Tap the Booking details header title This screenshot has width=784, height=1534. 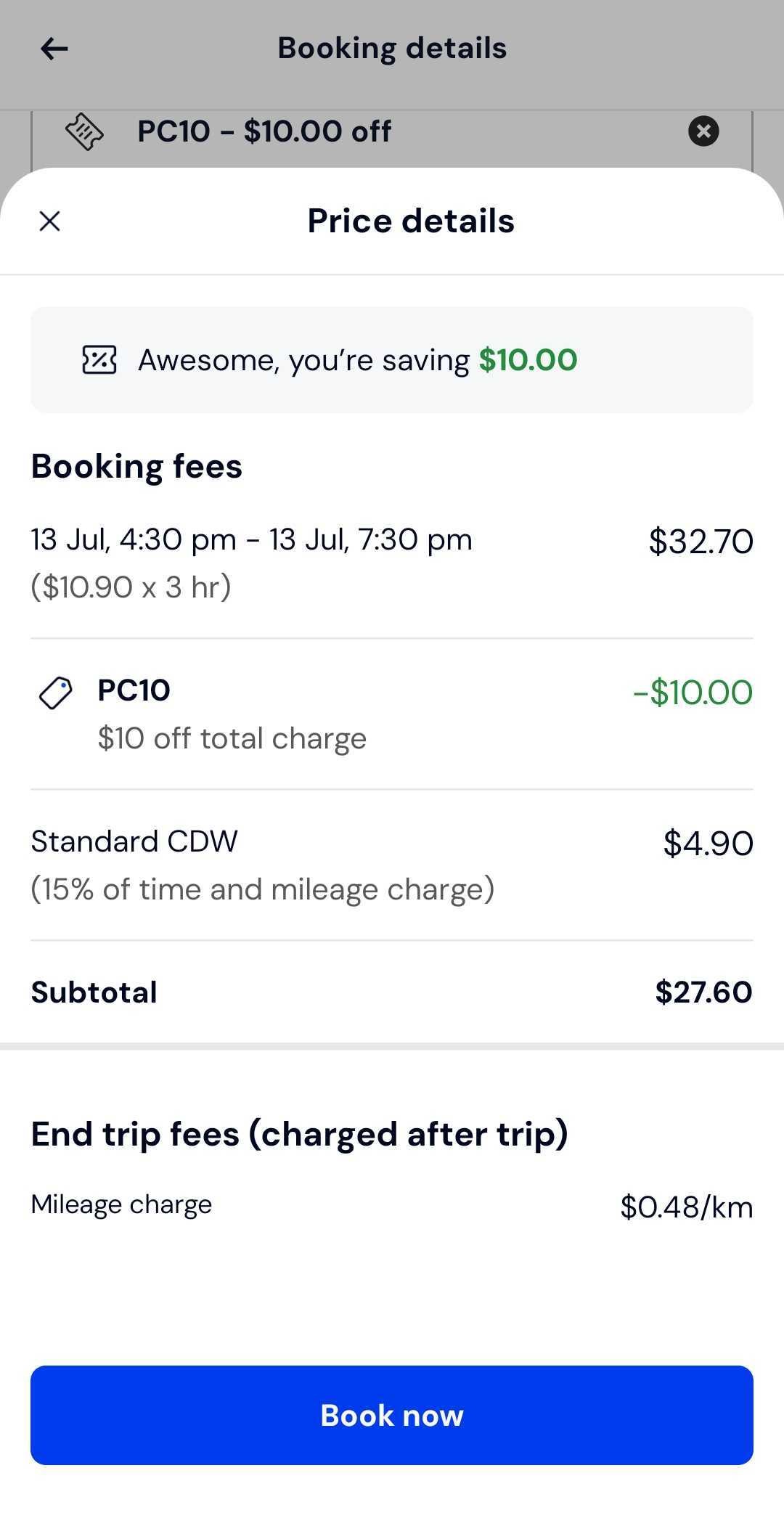392,49
